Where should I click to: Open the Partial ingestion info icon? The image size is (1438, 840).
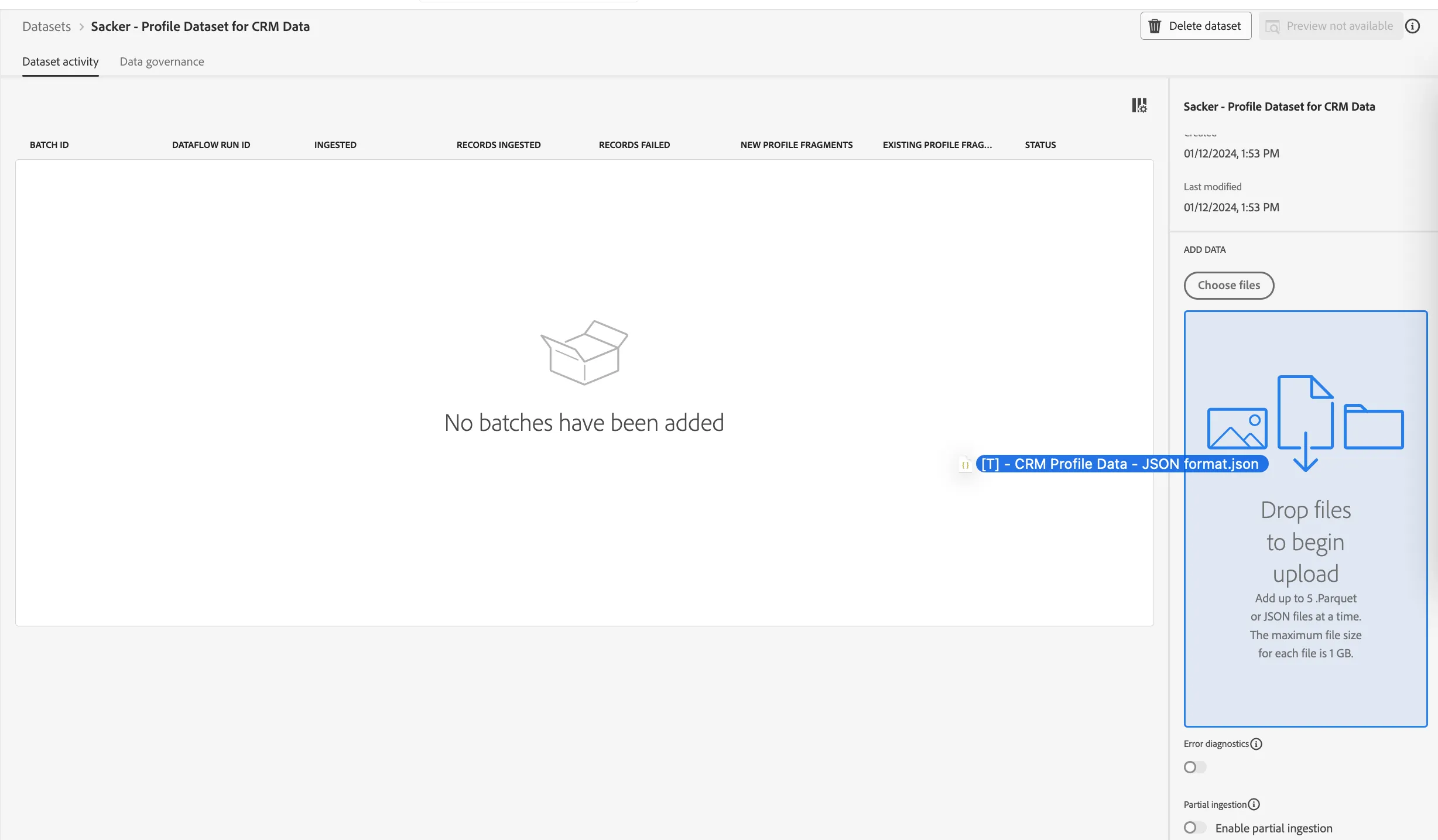[x=1254, y=805]
